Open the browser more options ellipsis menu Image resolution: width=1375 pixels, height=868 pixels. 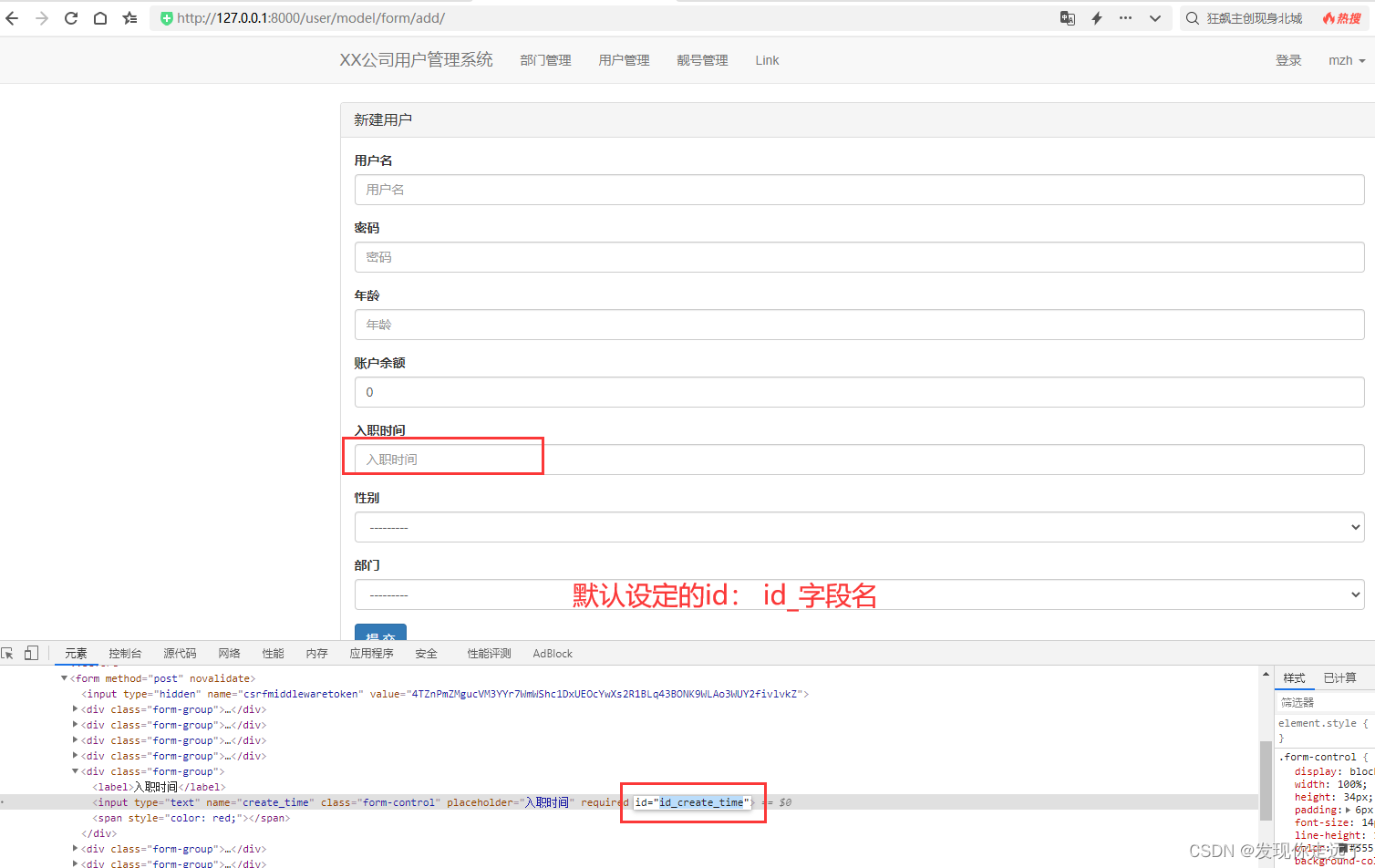coord(1126,17)
